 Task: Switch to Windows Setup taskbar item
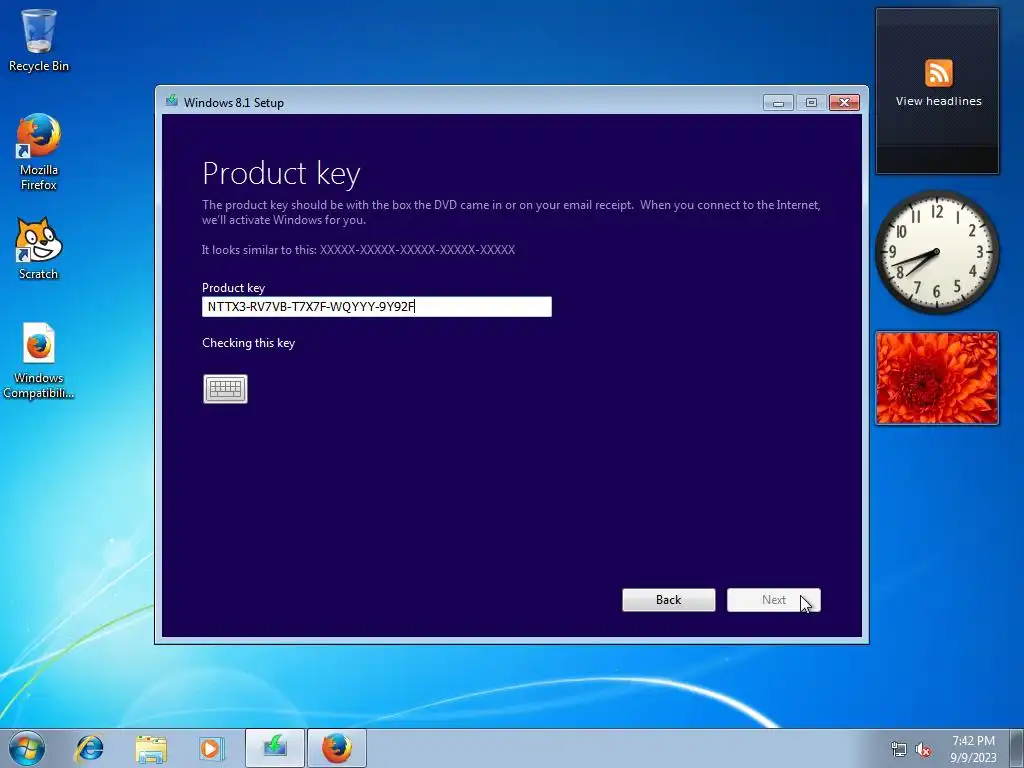[x=275, y=748]
